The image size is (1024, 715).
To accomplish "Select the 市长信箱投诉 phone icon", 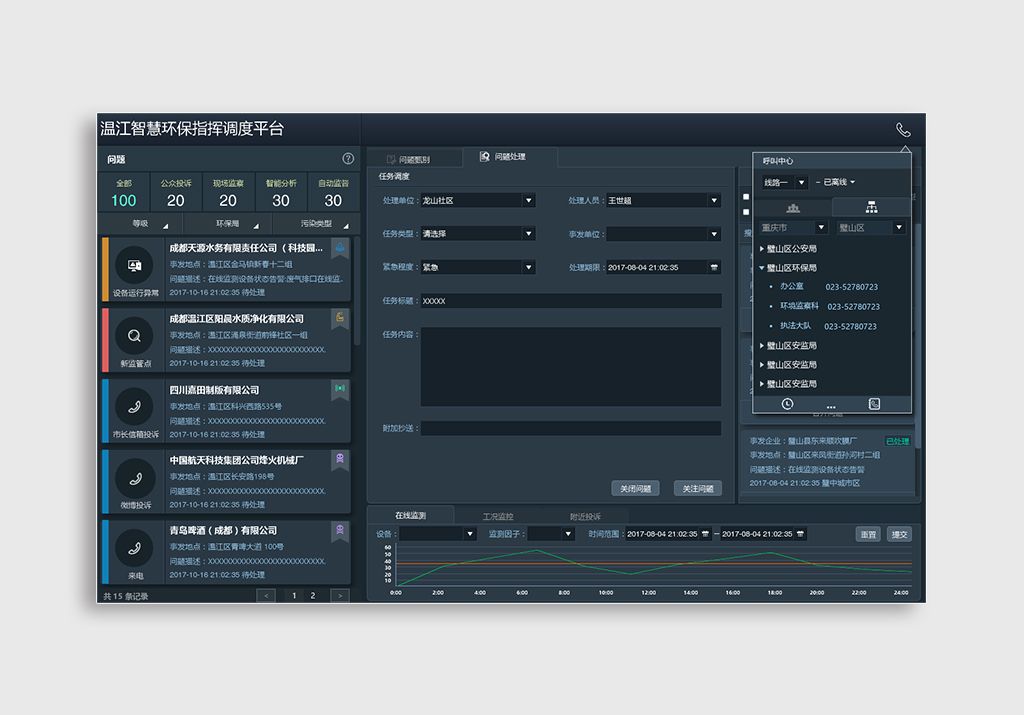I will 135,407.
